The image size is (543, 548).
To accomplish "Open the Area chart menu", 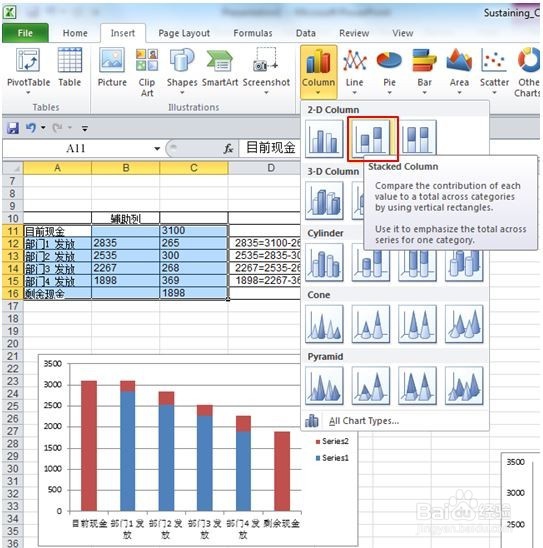I will (x=459, y=72).
